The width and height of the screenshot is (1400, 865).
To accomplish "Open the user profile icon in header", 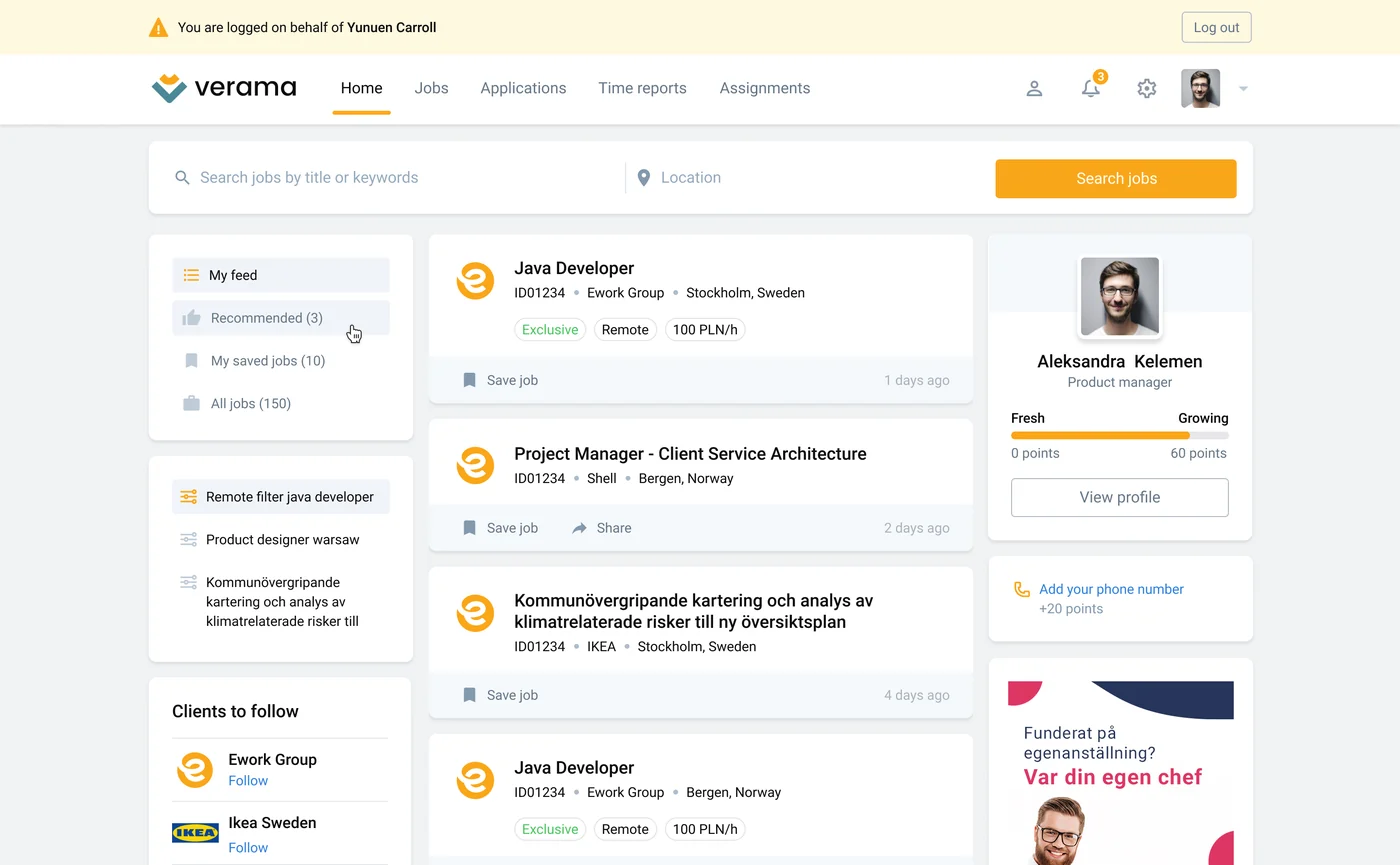I will [1034, 89].
